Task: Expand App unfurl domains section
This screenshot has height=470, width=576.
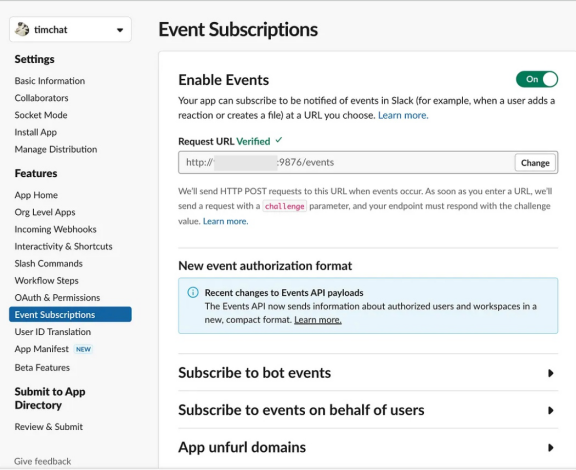Action: point(368,447)
